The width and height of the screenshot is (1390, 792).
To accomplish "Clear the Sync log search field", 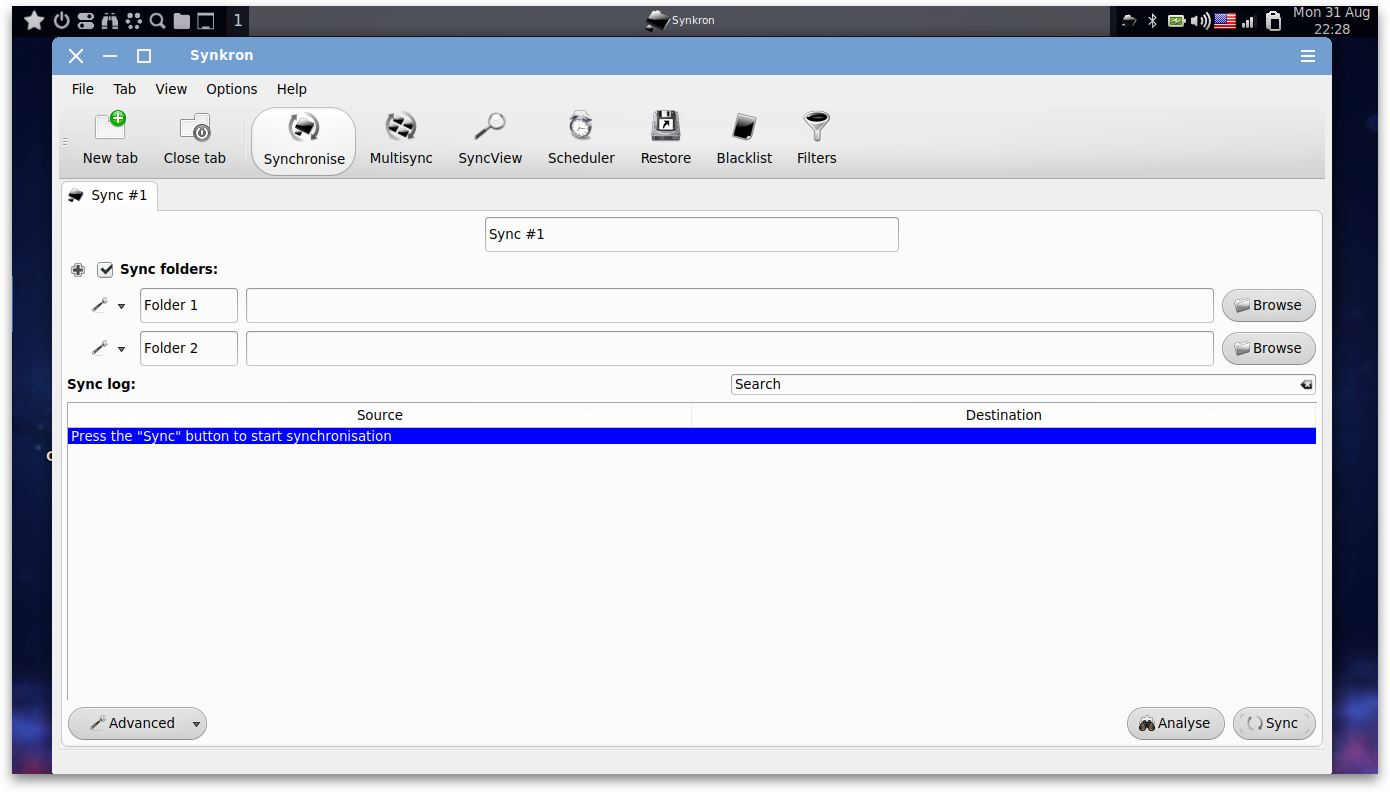I will click(1306, 385).
